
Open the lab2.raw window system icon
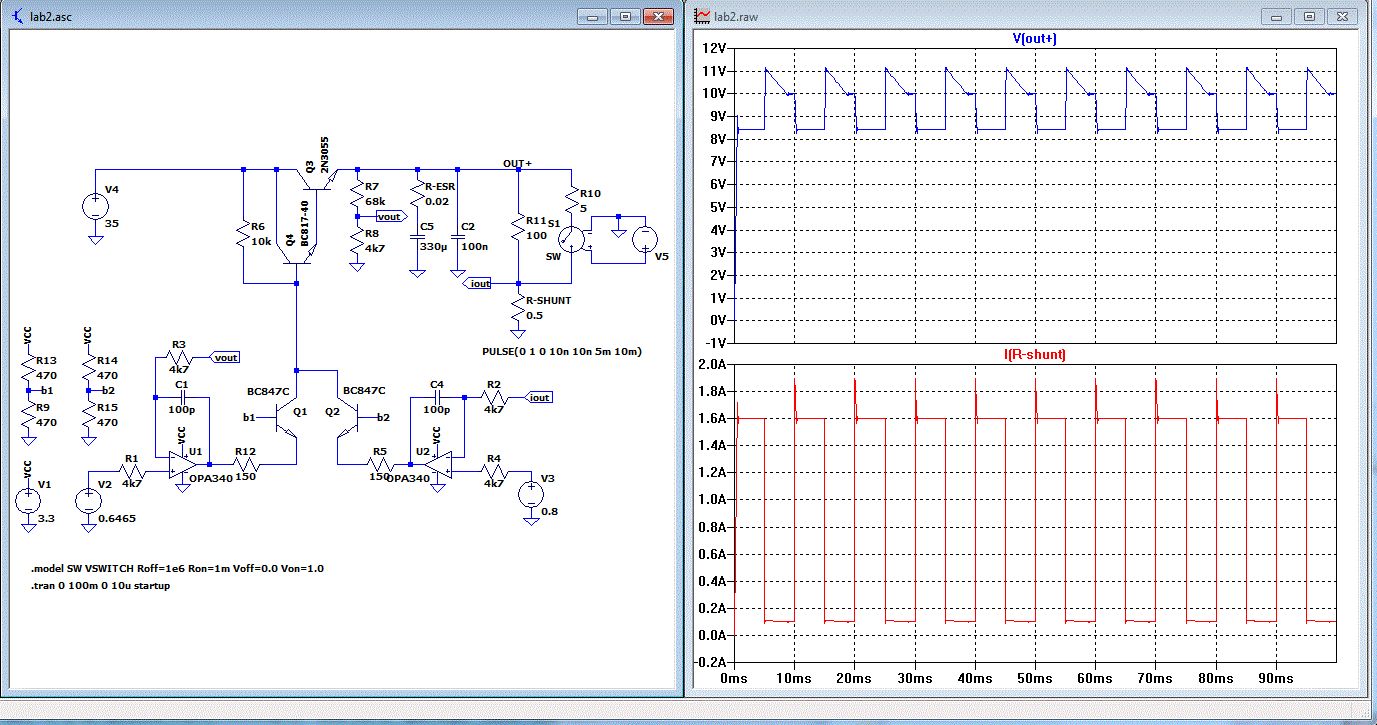702,17
